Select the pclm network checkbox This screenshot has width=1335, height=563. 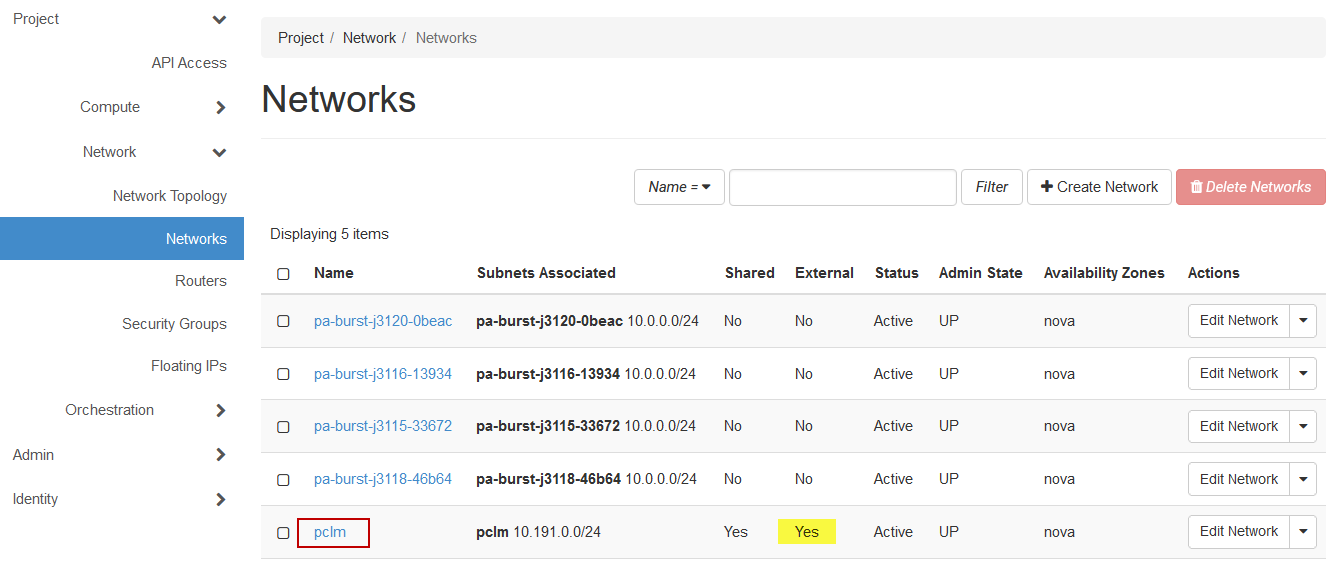click(x=283, y=533)
